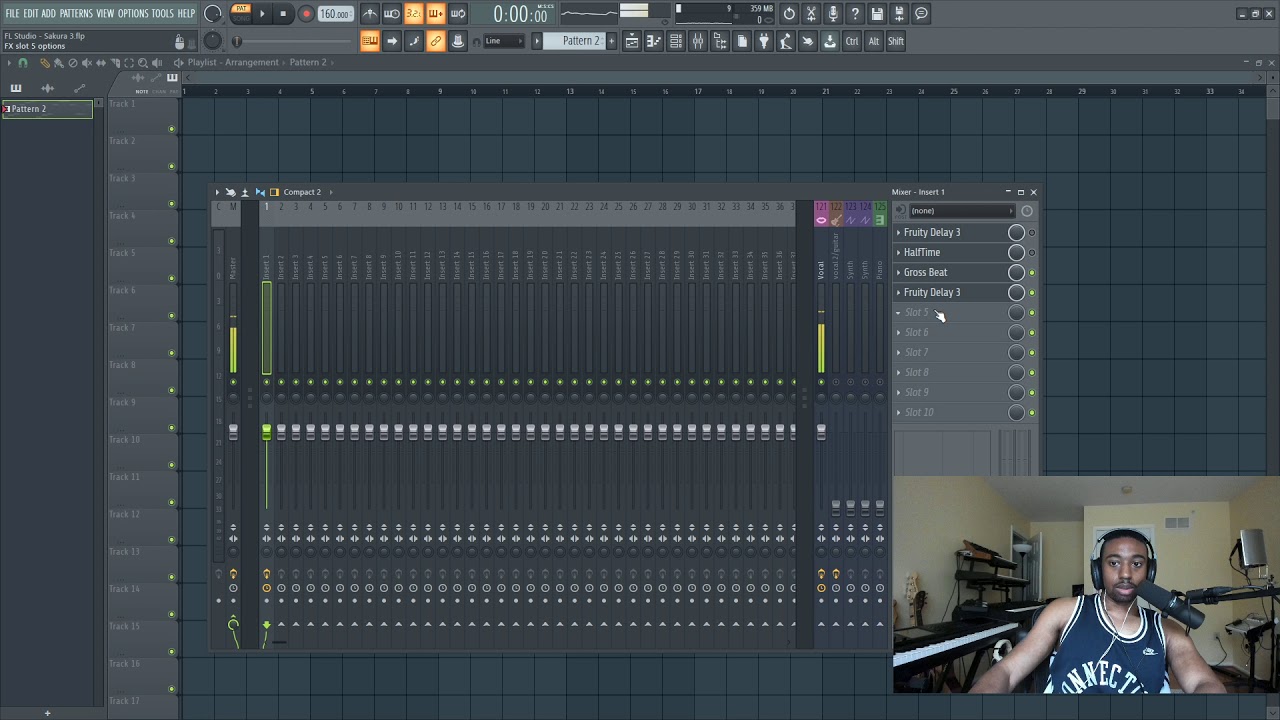Open the FILE menu

12,13
